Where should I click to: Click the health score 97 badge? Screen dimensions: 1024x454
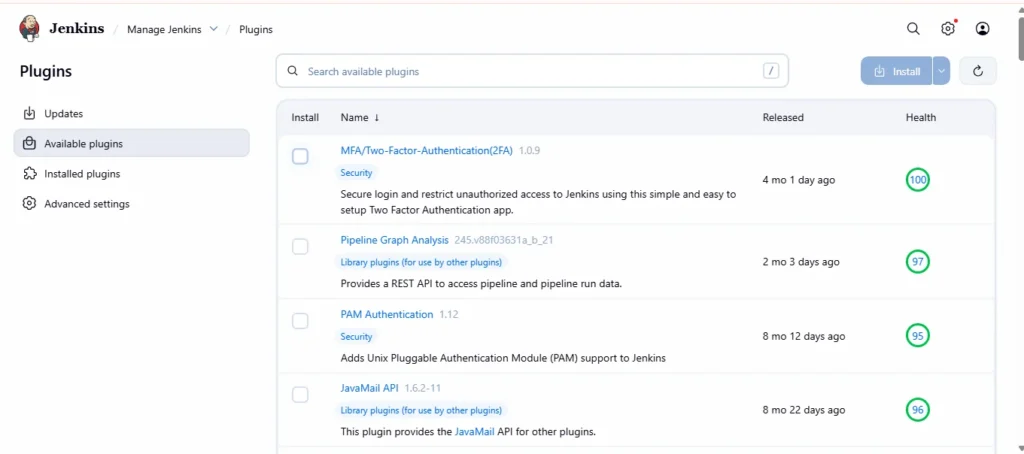(917, 262)
